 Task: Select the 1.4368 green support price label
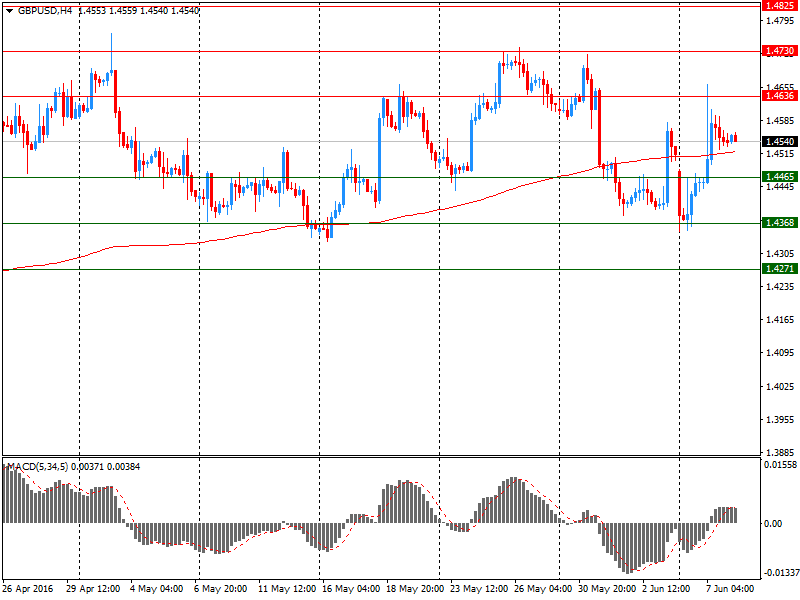[779, 222]
